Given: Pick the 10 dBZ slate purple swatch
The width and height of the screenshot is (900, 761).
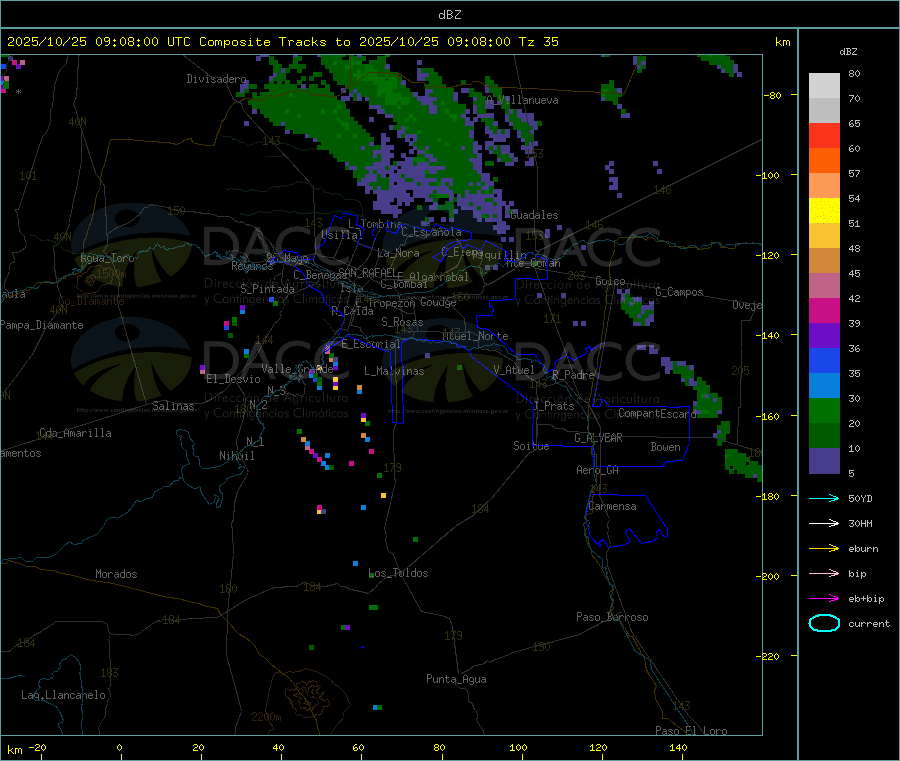Looking at the screenshot, I should (824, 461).
